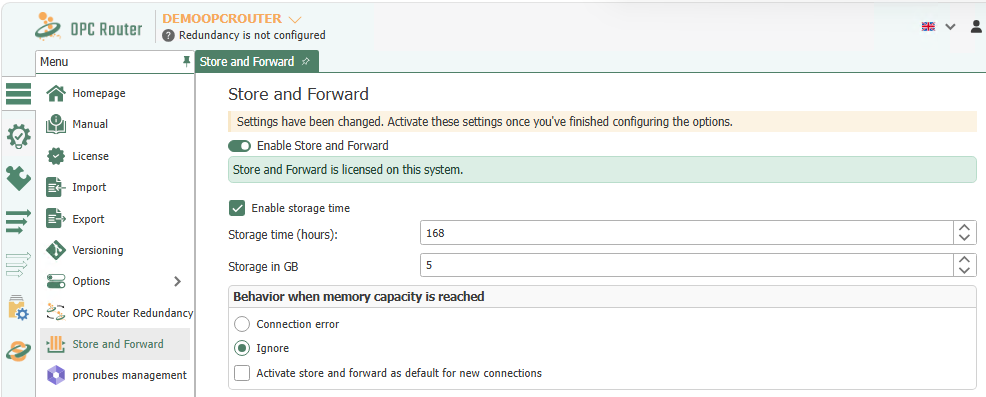The image size is (986, 397).
Task: Click the Versioning git icon
Action: (x=56, y=250)
